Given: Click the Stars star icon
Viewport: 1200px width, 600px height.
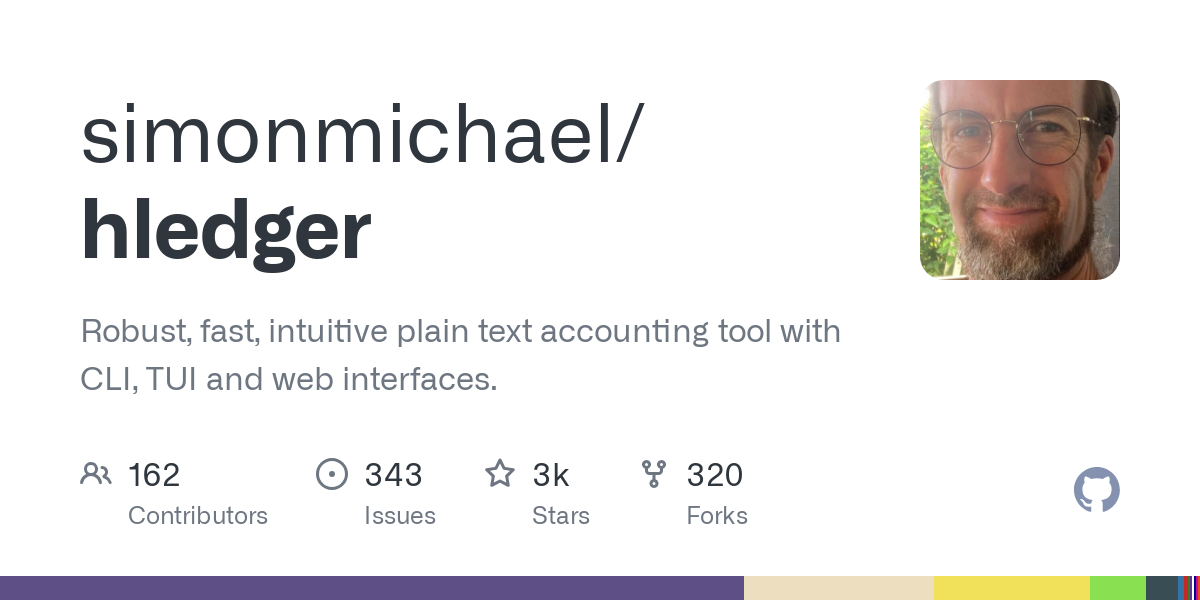Looking at the screenshot, I should 500,473.
